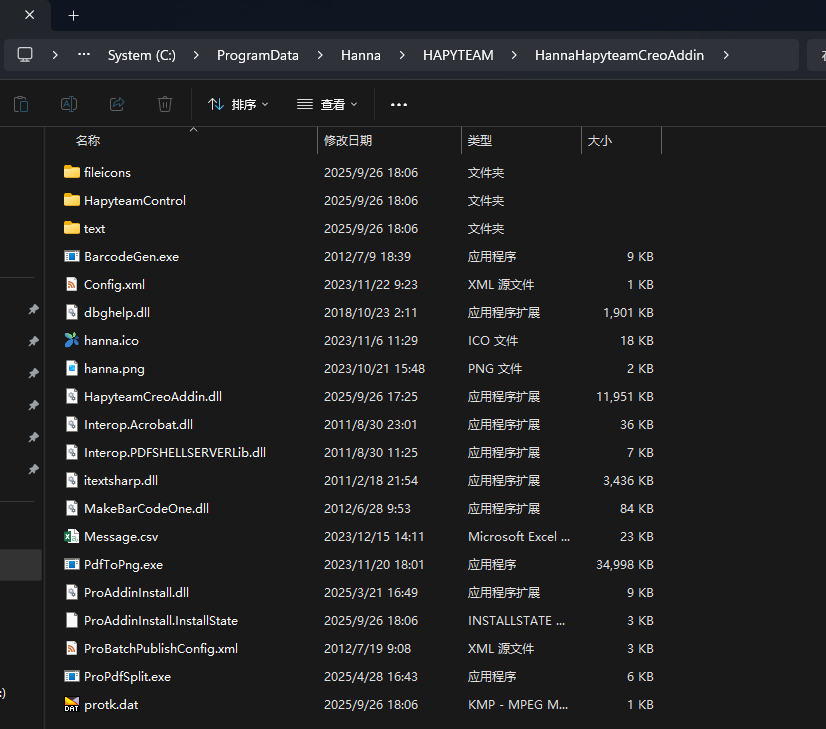Select the protk.dat file icon
826x729 pixels.
[x=71, y=704]
